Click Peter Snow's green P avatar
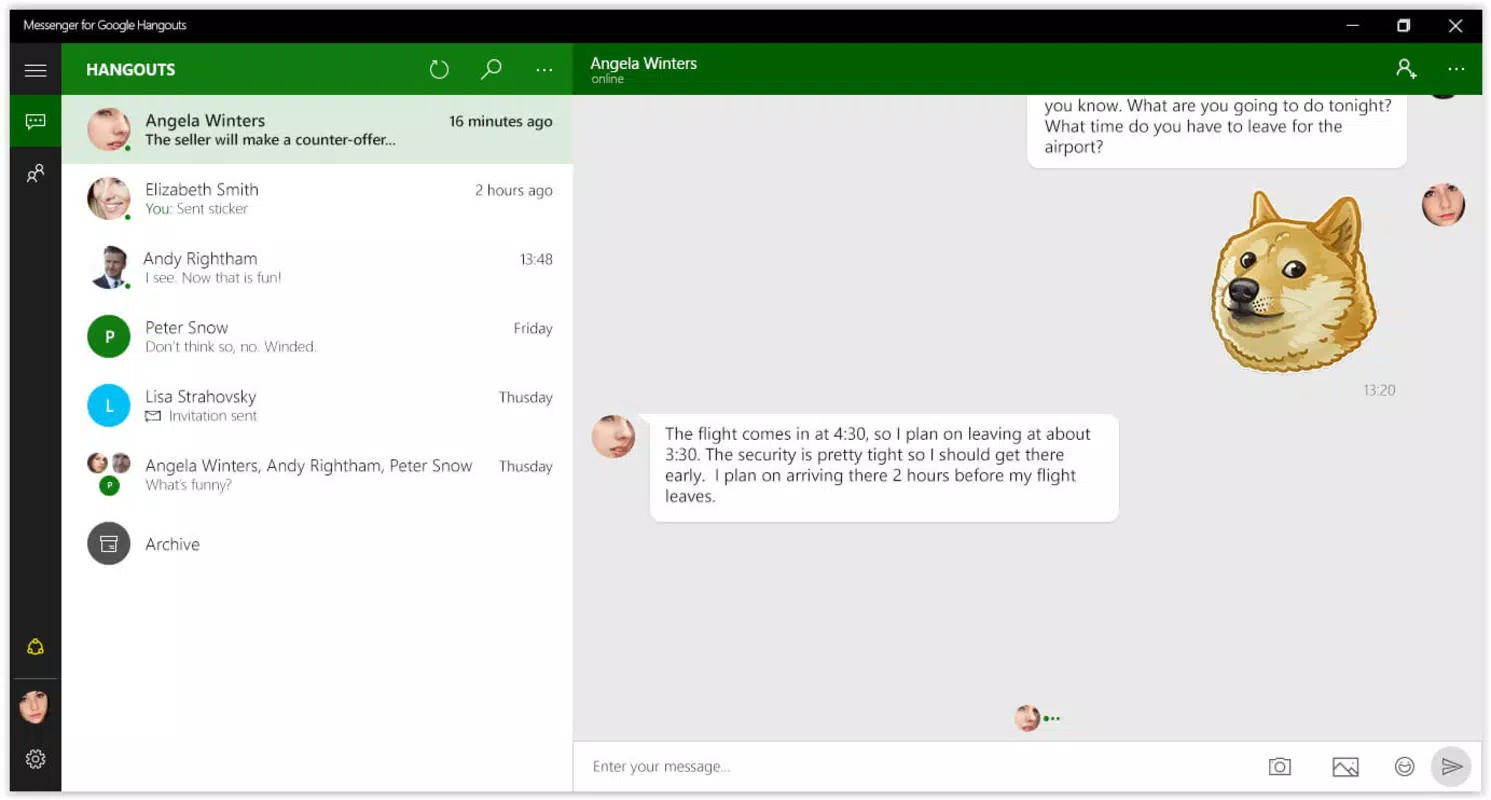1491x800 pixels. coord(109,337)
